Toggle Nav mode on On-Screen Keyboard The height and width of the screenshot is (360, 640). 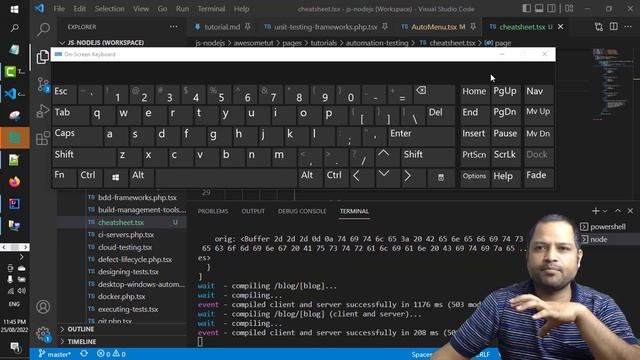(538, 93)
